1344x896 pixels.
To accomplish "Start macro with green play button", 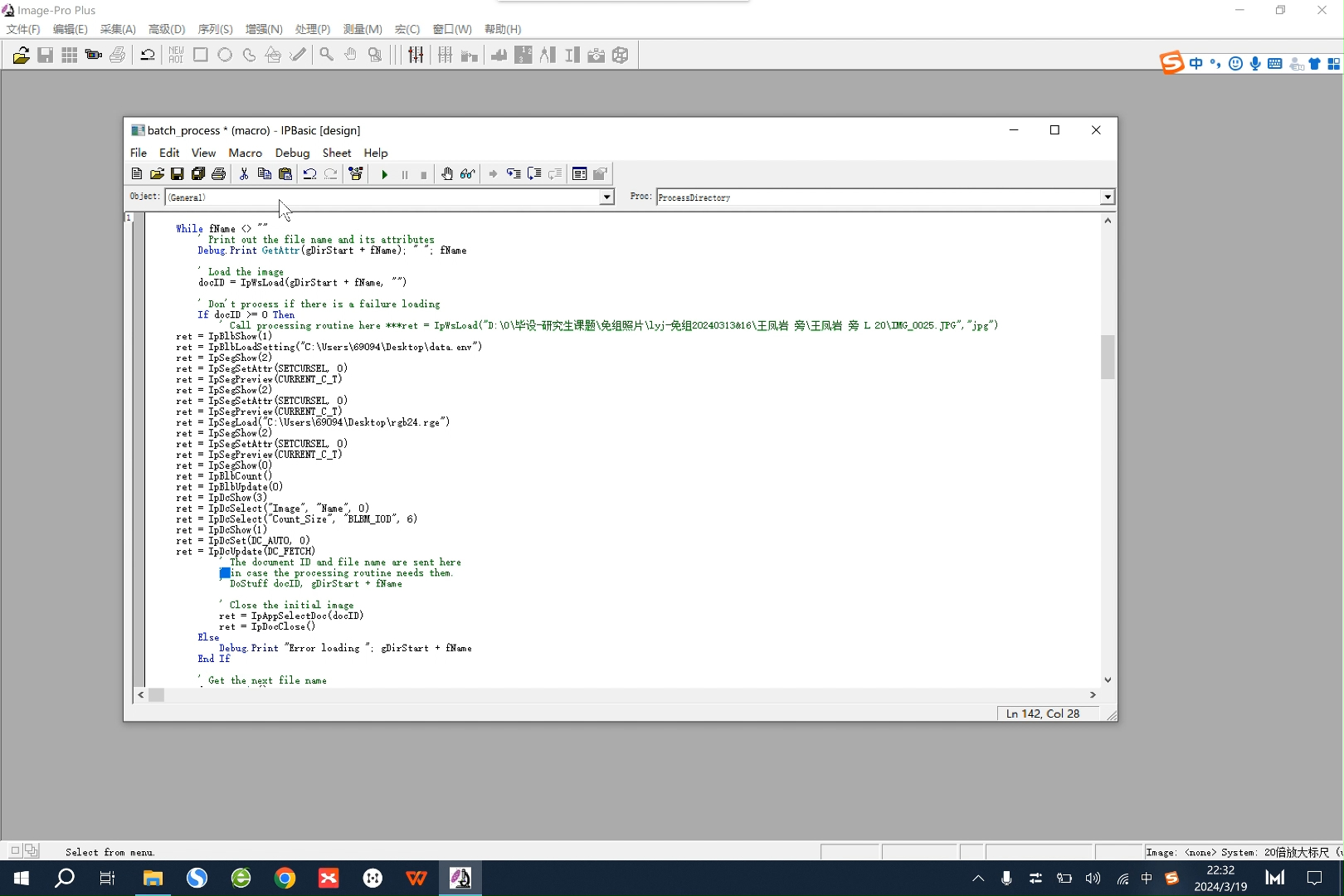I will (x=384, y=174).
